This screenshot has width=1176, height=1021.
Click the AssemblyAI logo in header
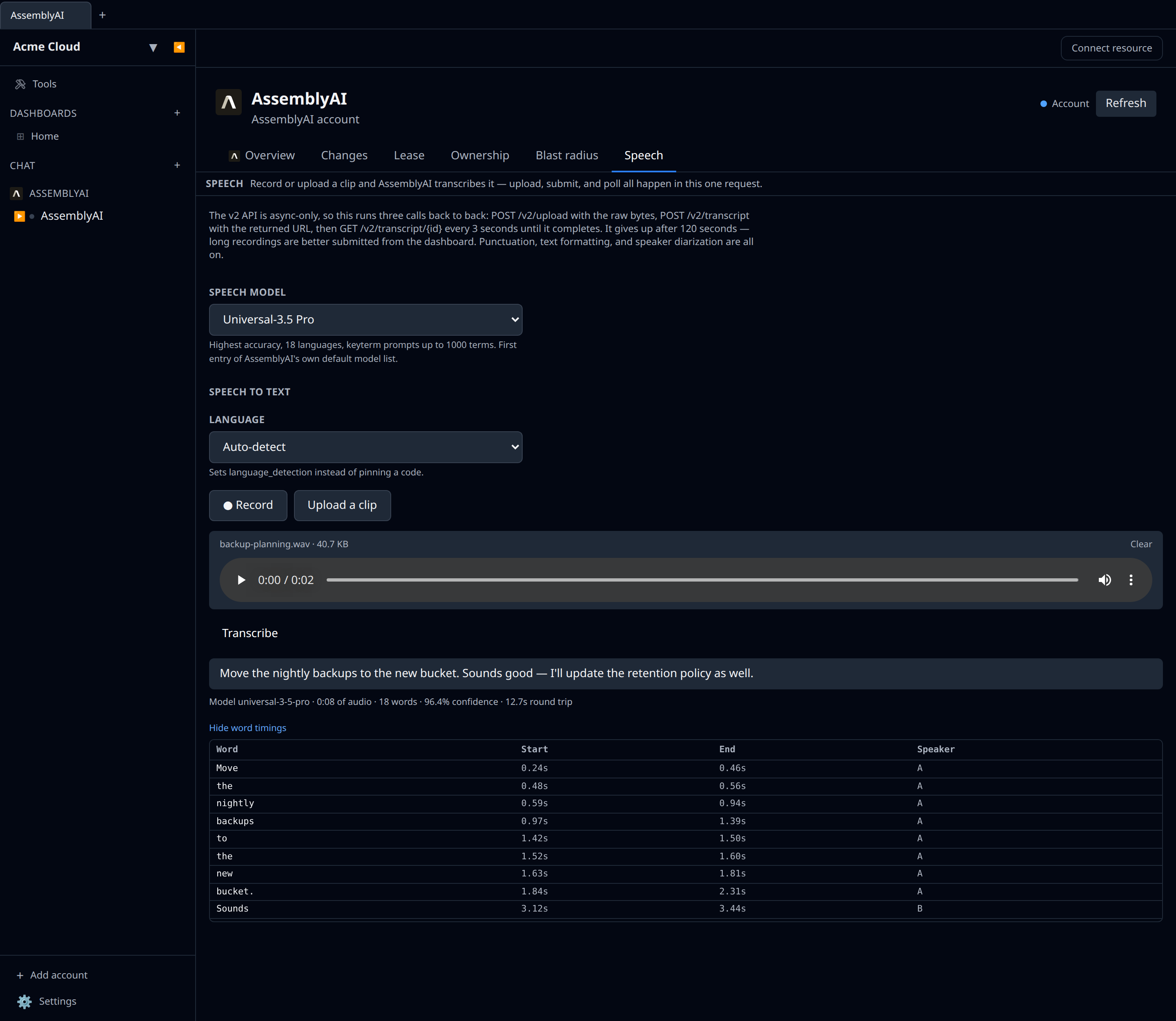click(229, 103)
